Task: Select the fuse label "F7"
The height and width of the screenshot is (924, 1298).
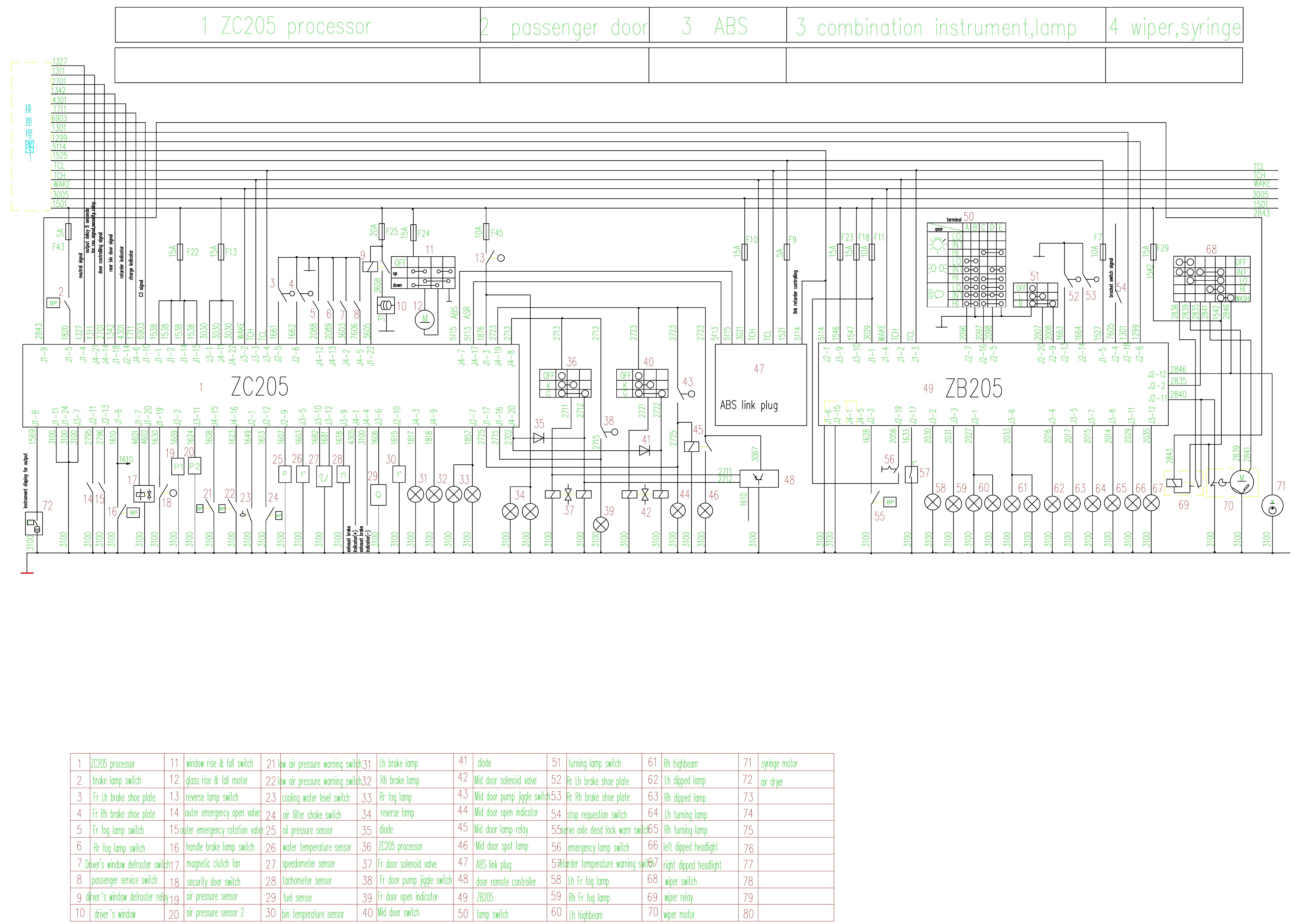Action: 1098,237
